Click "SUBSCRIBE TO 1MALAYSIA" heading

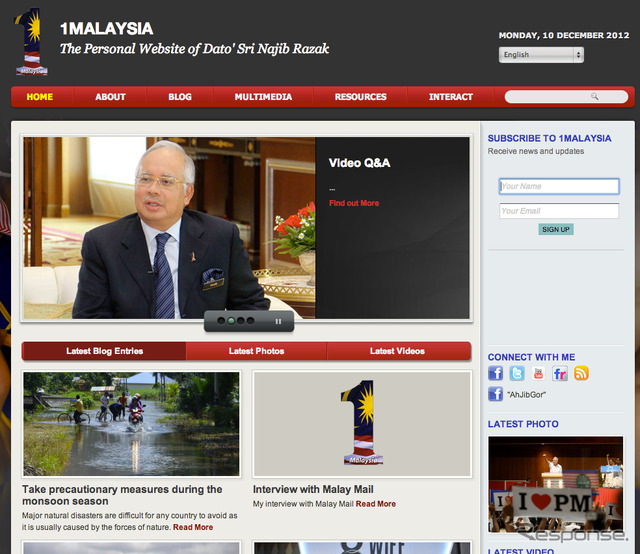pos(549,138)
